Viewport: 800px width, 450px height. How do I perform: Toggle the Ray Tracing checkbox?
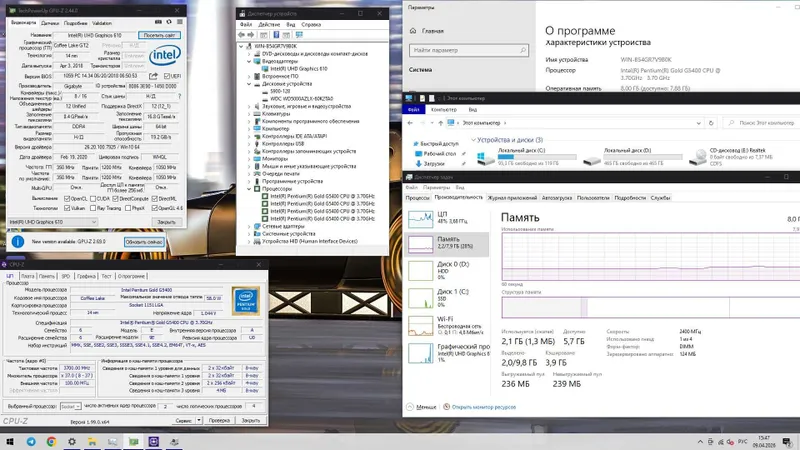pos(93,208)
